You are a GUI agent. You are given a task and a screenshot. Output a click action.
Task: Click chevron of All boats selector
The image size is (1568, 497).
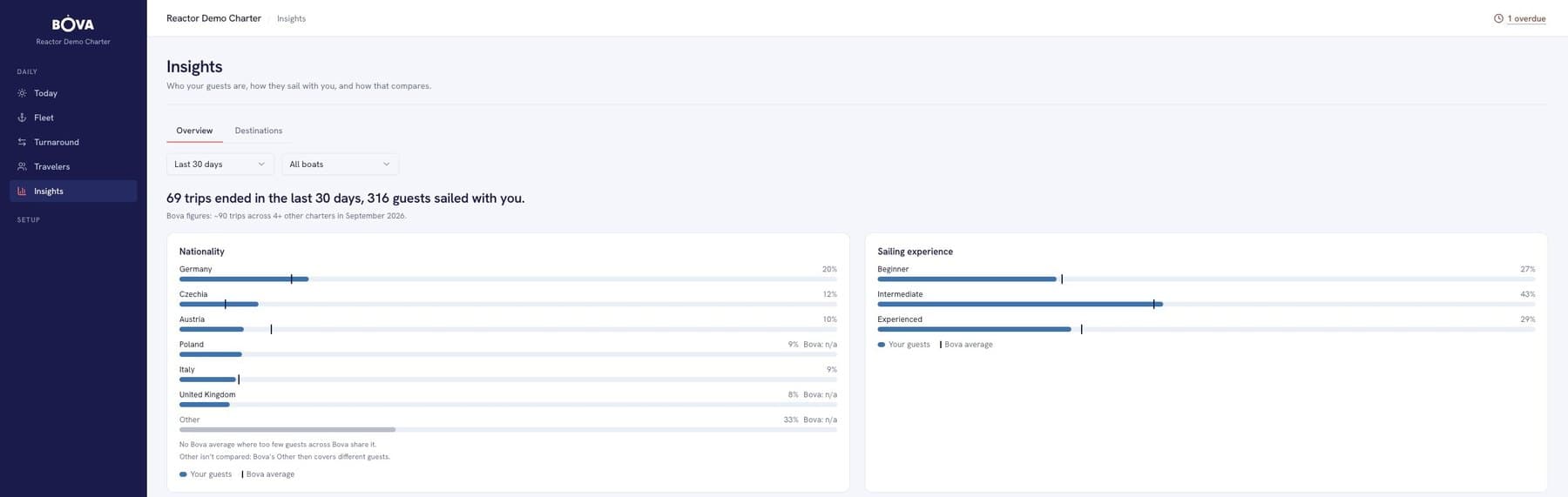(387, 164)
